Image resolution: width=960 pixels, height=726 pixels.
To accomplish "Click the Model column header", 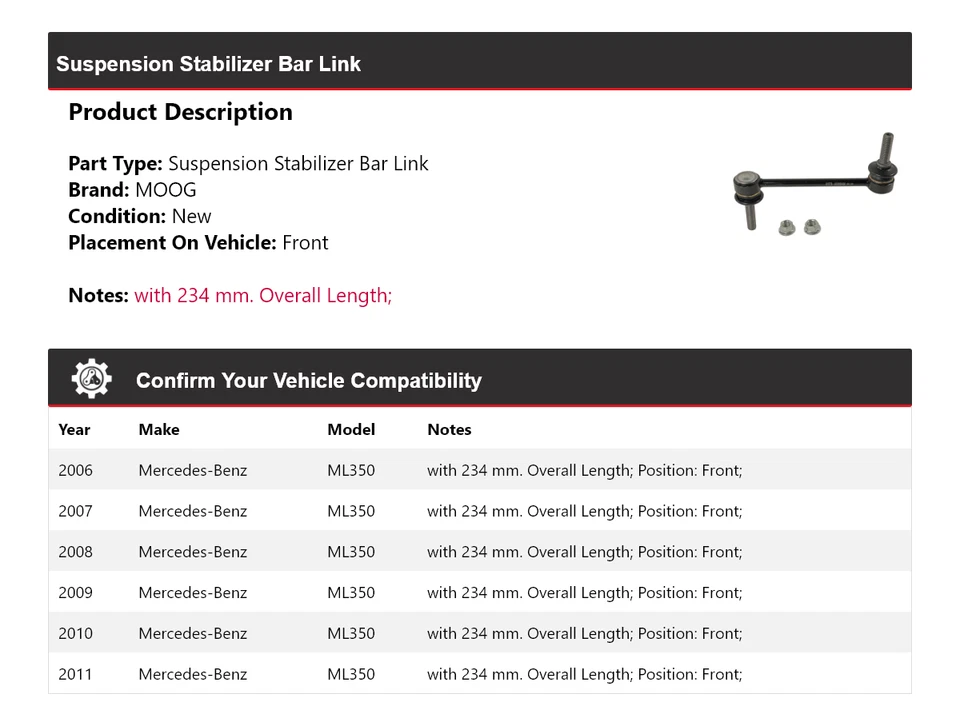I will tap(351, 429).
